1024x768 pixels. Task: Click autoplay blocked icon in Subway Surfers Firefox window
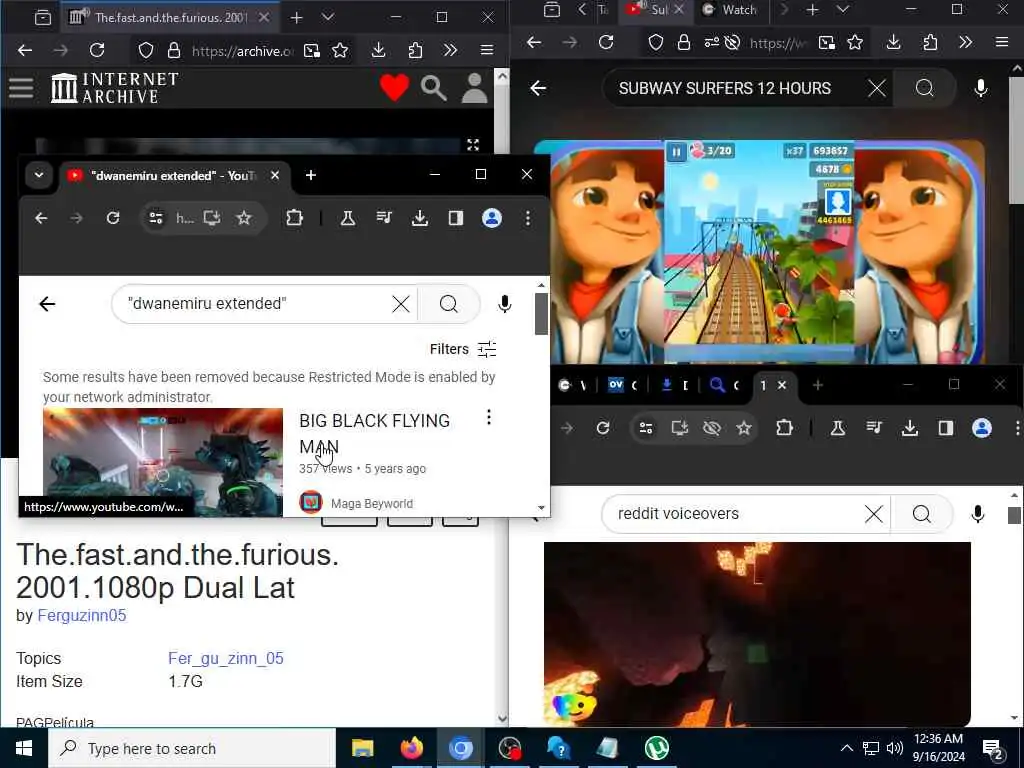[x=733, y=43]
